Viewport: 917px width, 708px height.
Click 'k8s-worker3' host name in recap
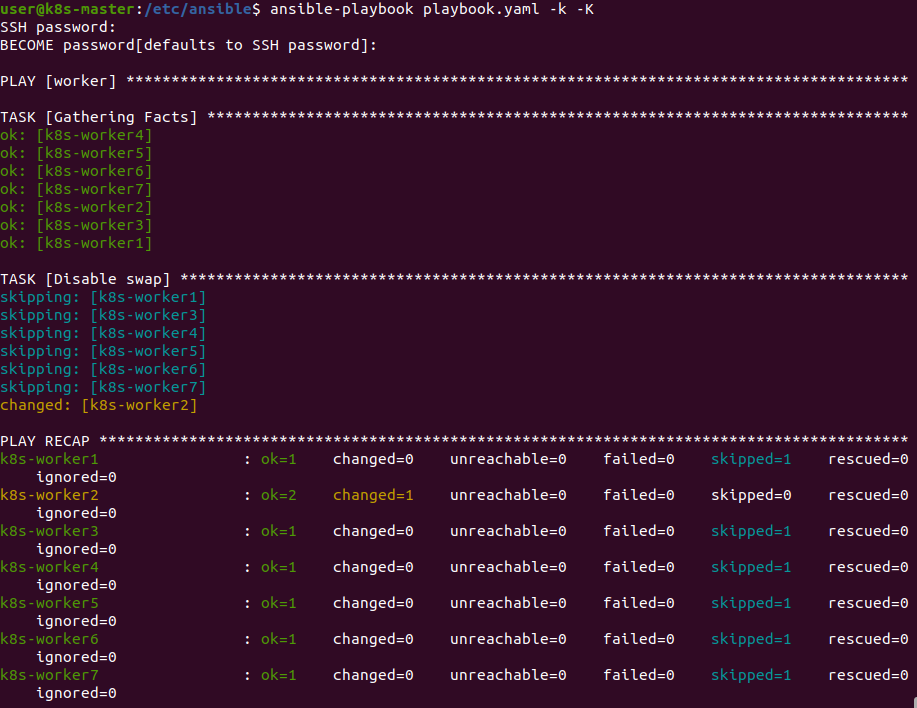click(x=49, y=531)
